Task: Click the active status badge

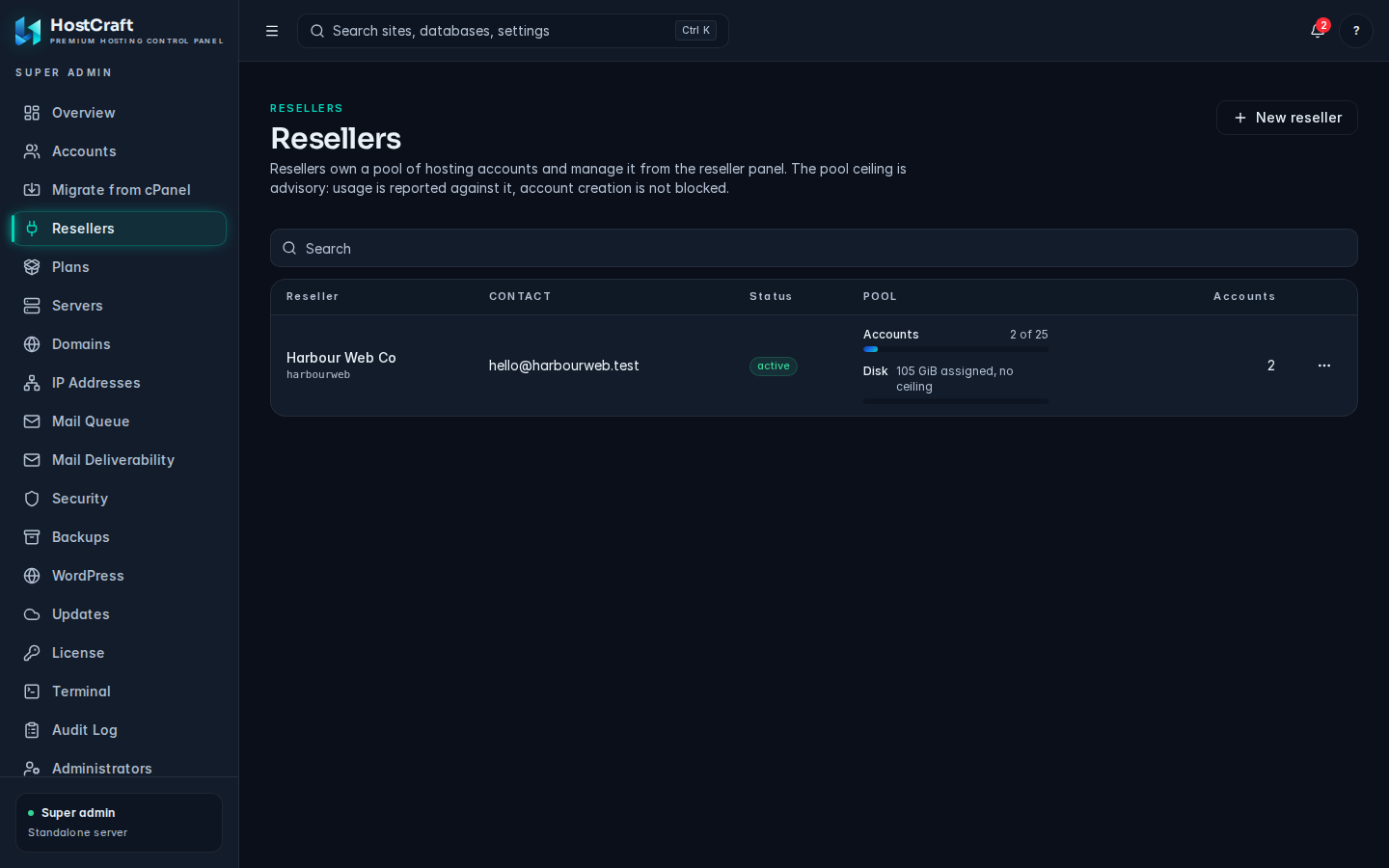Action: pyautogui.click(x=774, y=366)
